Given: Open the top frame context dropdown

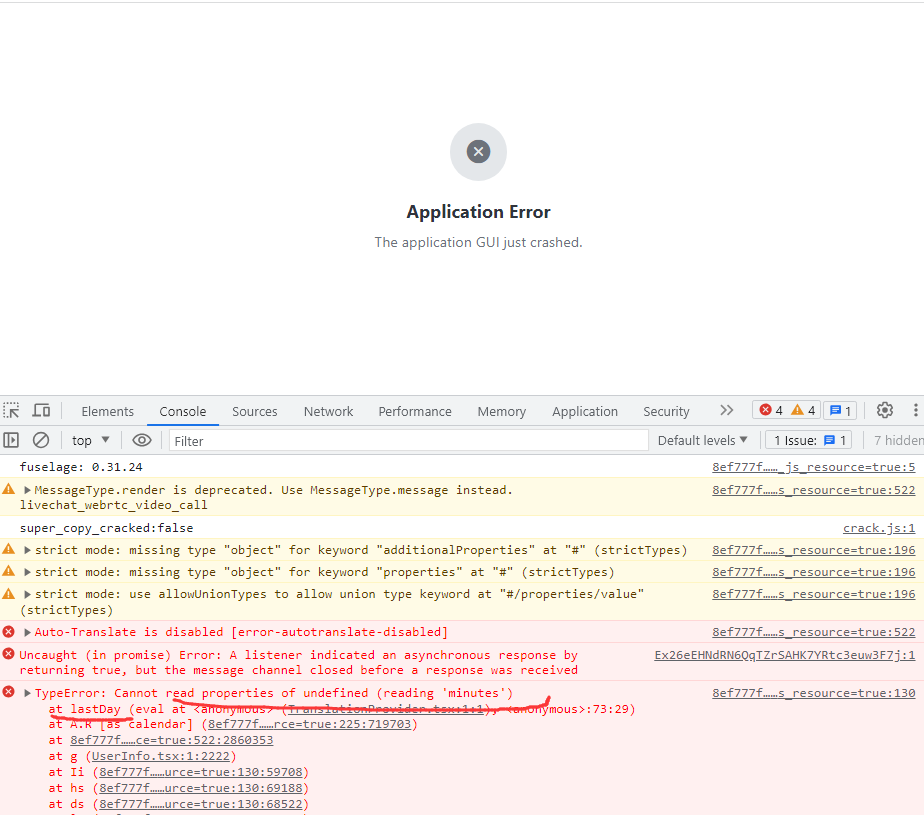Looking at the screenshot, I should (x=89, y=440).
